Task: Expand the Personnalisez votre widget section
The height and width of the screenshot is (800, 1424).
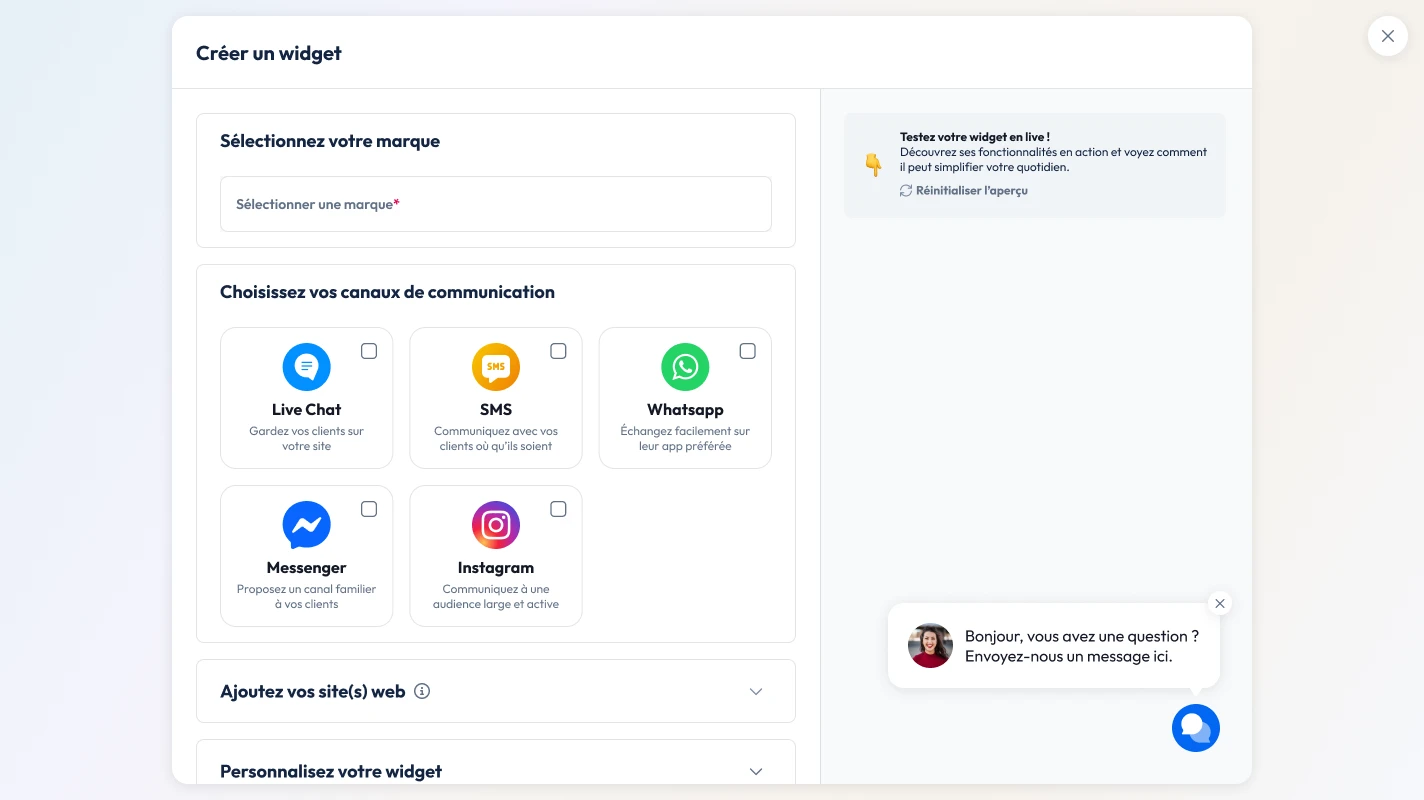Action: (x=756, y=771)
